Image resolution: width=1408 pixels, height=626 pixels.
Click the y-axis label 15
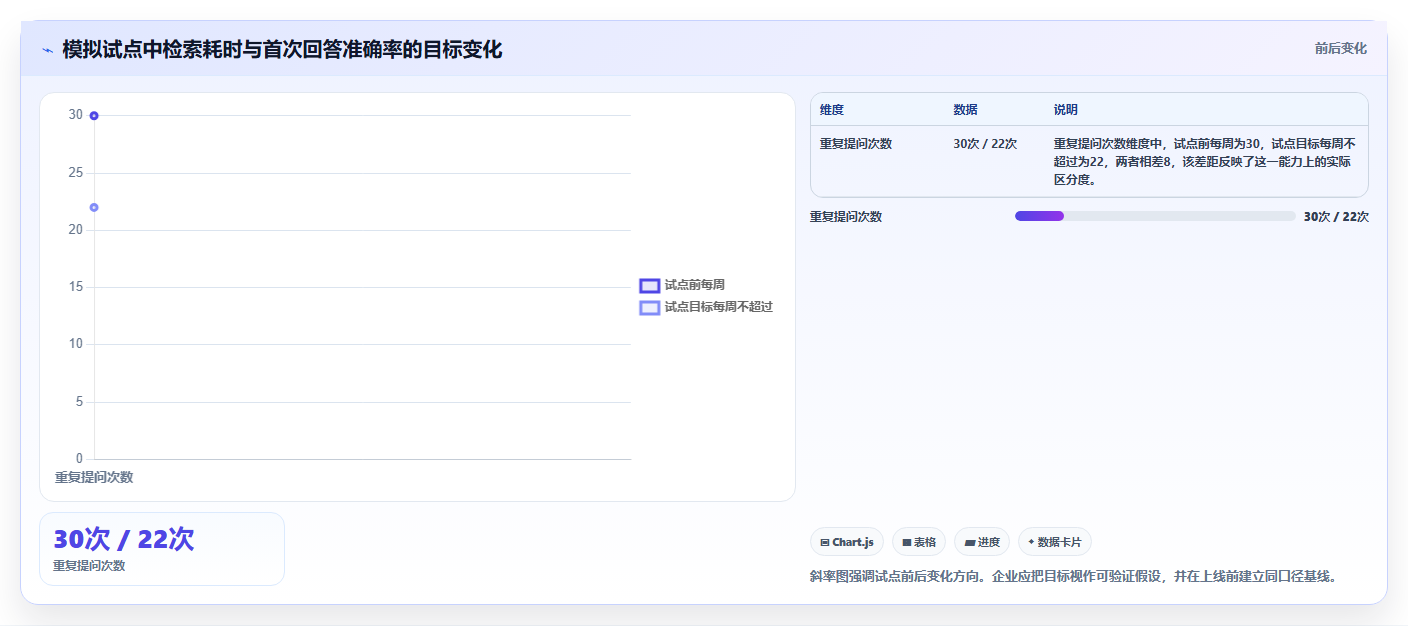[76, 287]
